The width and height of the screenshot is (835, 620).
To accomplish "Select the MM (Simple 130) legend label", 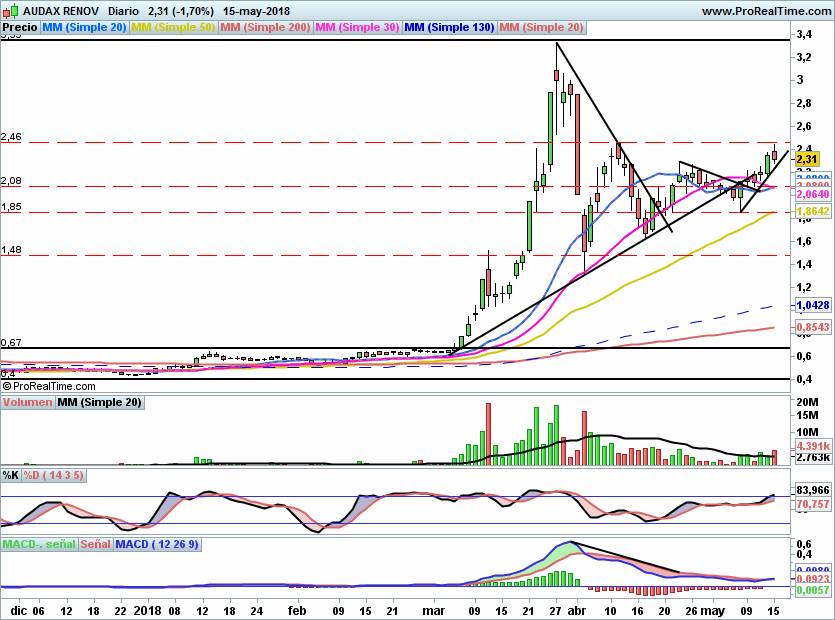I will tap(449, 27).
